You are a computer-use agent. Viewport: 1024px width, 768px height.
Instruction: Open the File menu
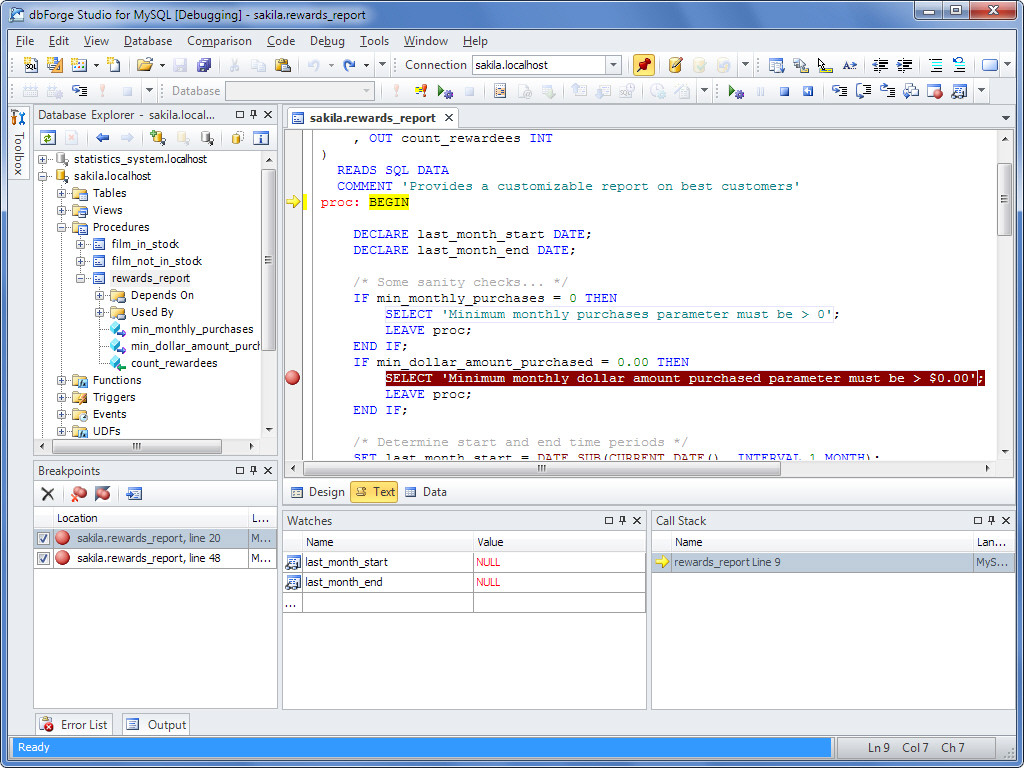click(25, 40)
